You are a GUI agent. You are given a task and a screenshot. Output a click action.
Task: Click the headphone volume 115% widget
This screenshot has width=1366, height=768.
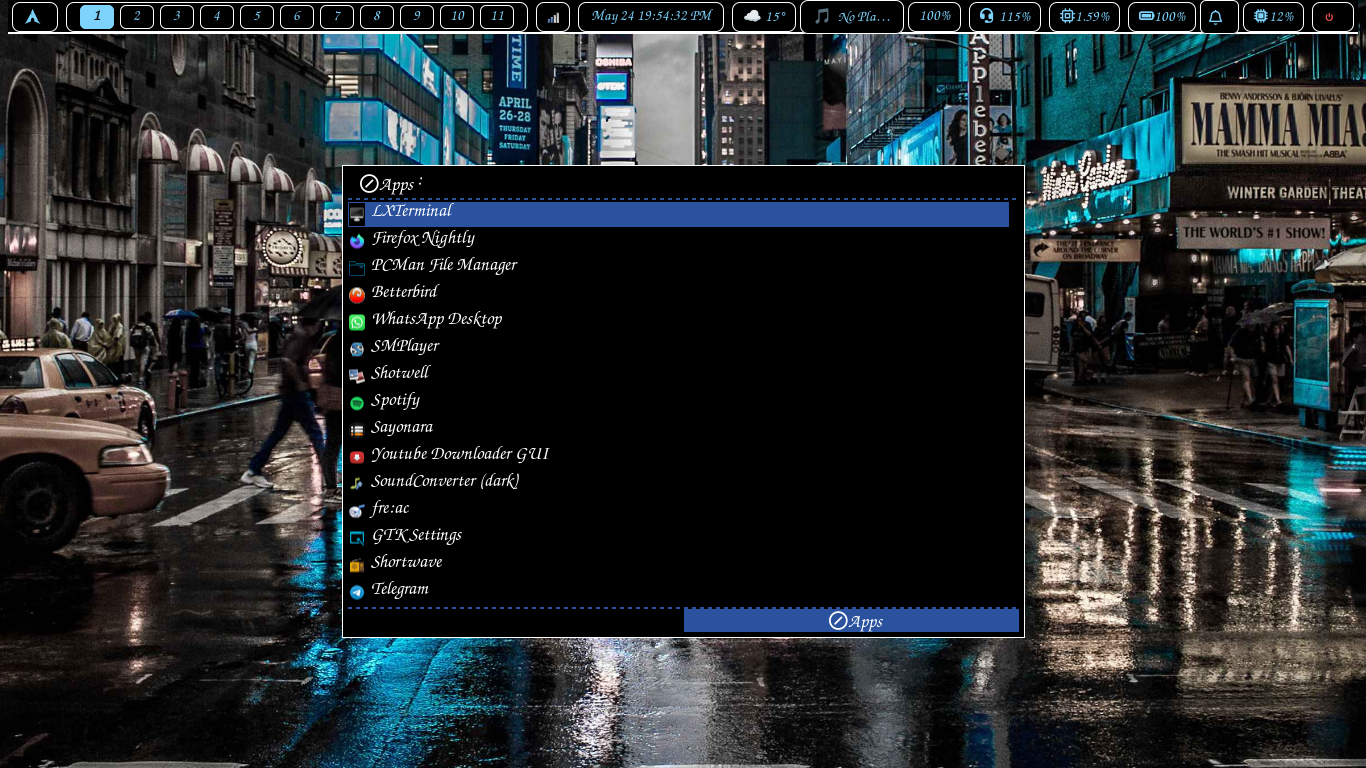pos(1005,17)
